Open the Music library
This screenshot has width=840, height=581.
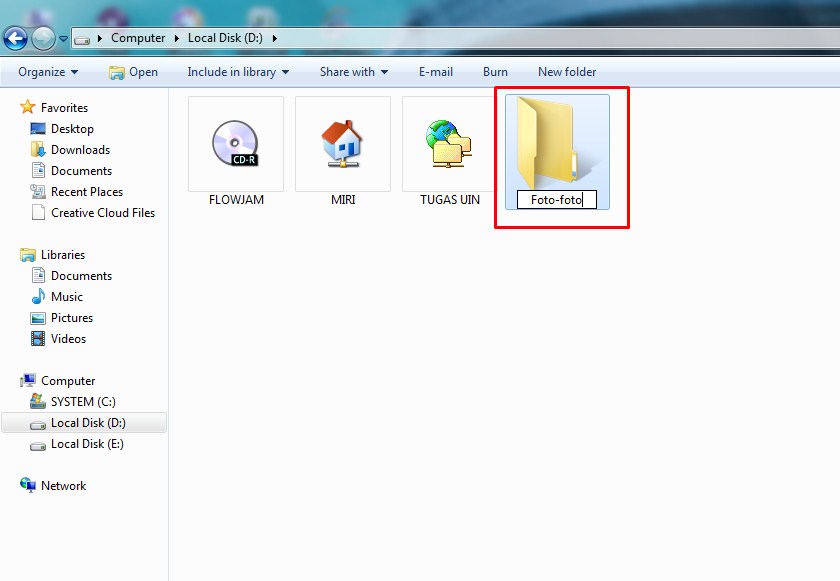coord(67,297)
